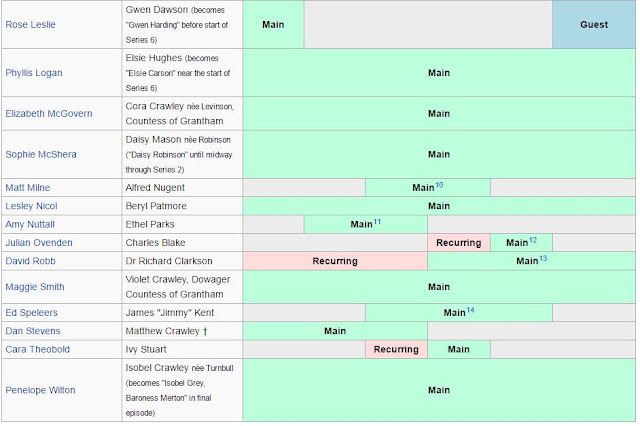640x426 pixels.
Task: Open the Rose Leslie actor link
Action: (30, 24)
